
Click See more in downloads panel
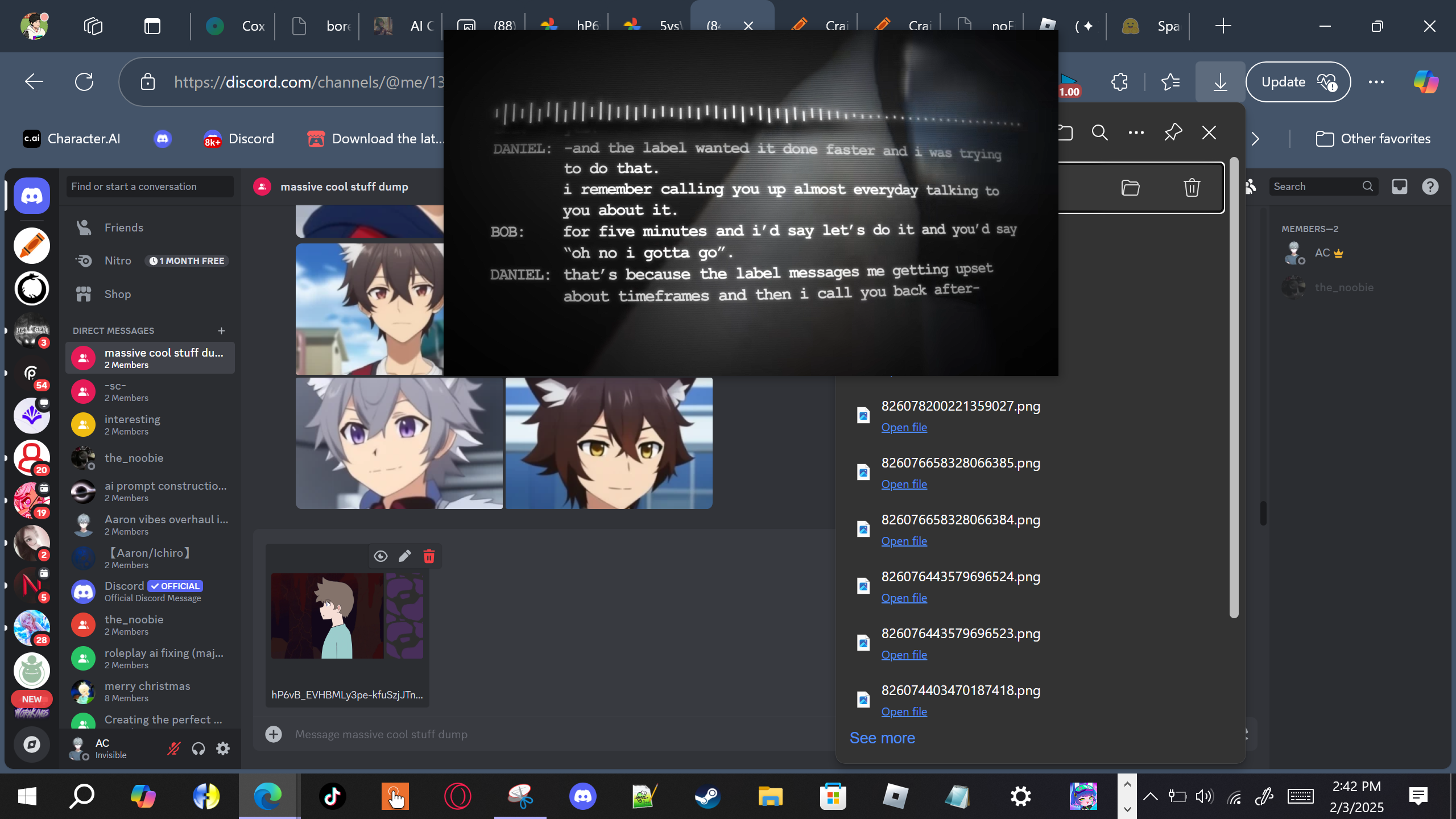(x=882, y=738)
